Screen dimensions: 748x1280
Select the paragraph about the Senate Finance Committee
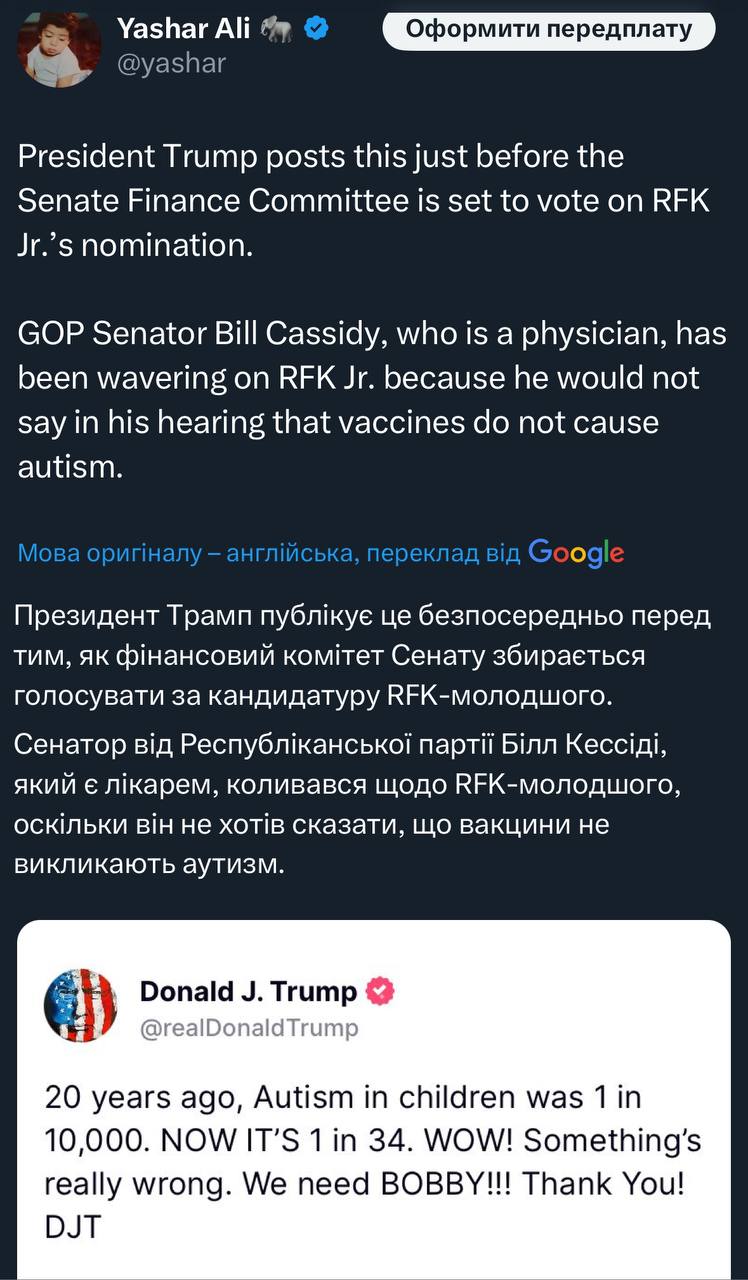365,200
